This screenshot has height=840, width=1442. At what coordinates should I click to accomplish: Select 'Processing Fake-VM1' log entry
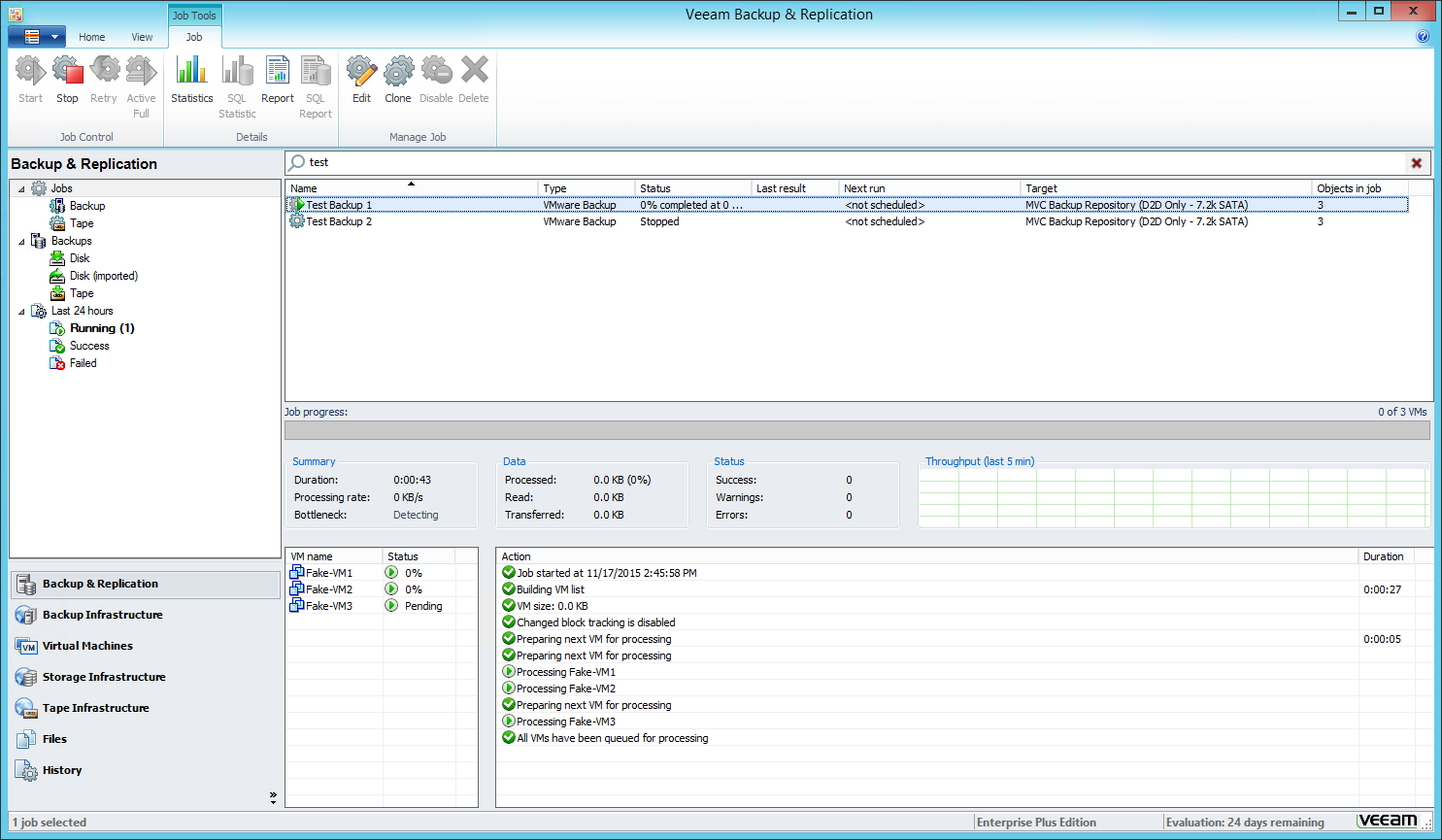(566, 672)
